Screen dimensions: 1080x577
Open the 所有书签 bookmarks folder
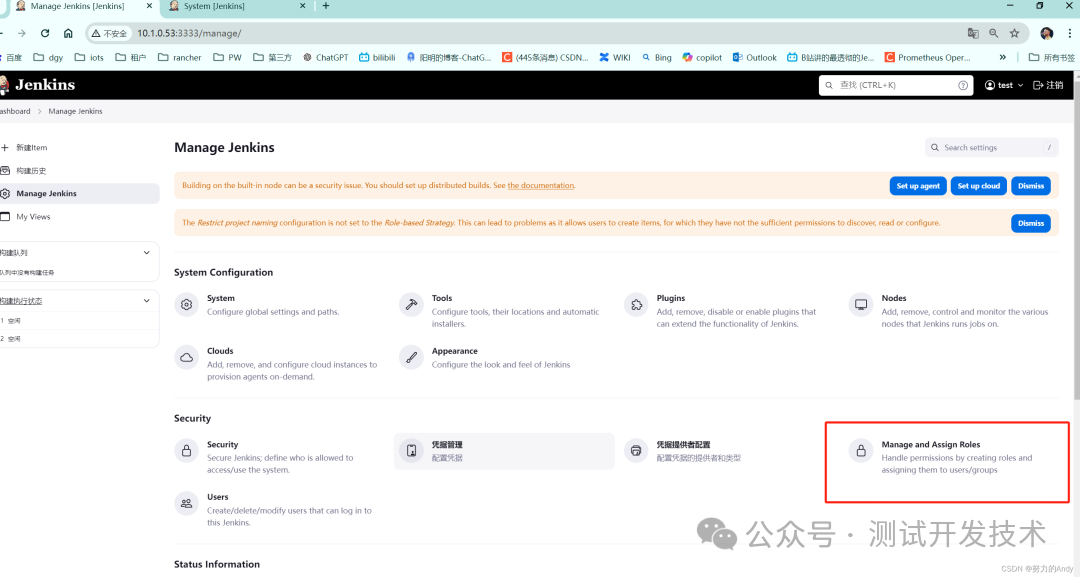(1052, 58)
